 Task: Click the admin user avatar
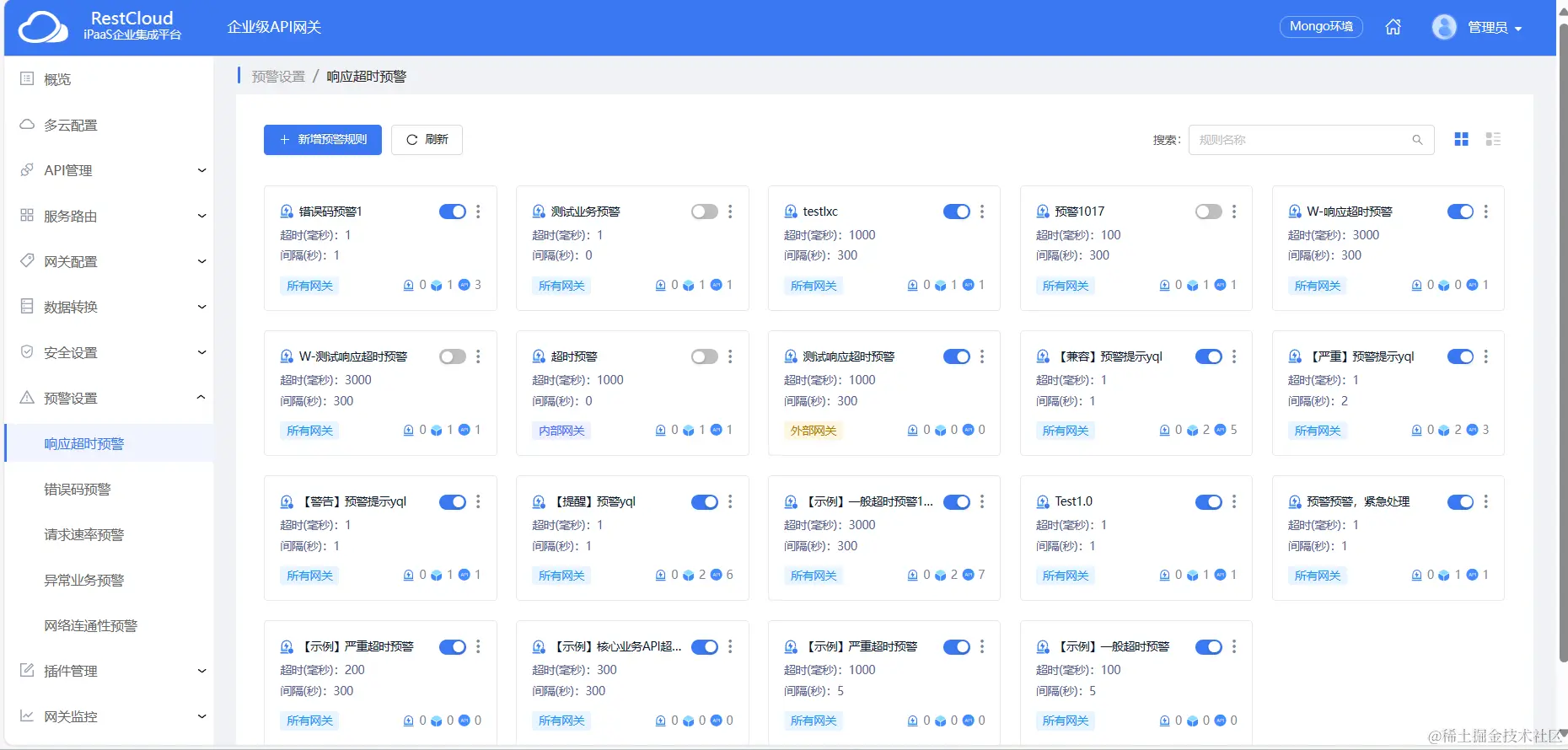[x=1444, y=27]
